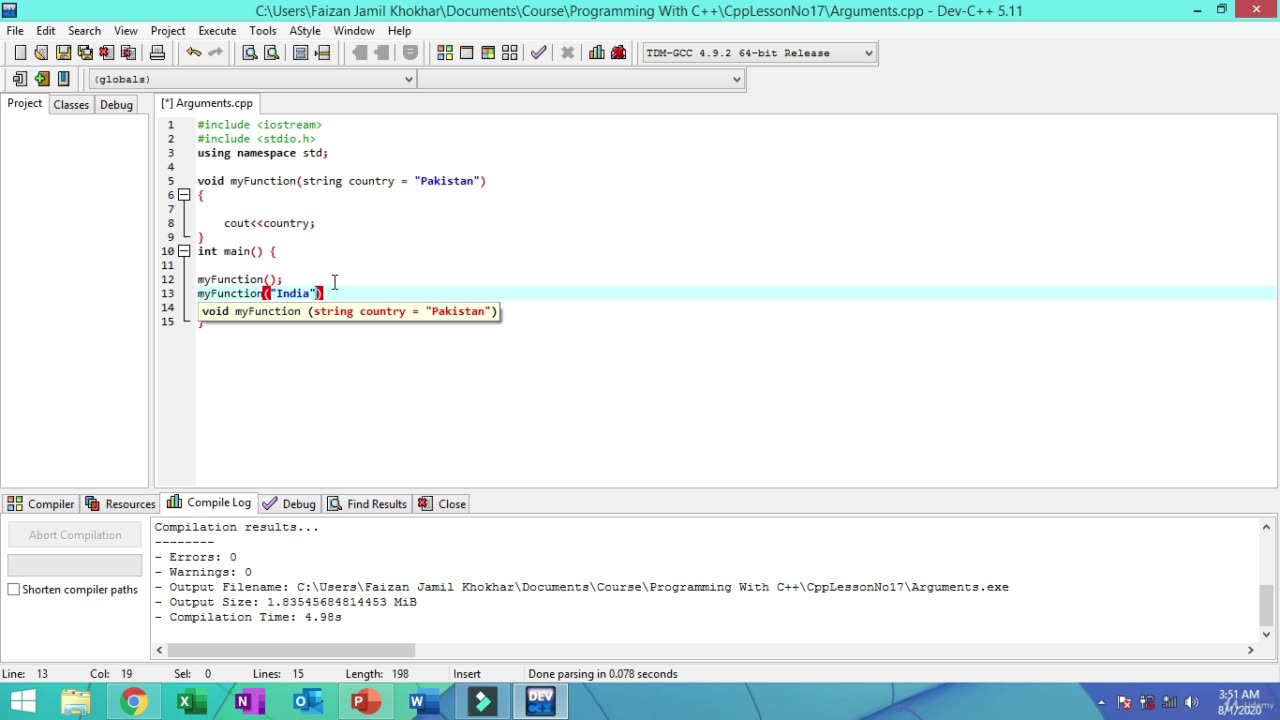This screenshot has width=1280, height=720.
Task: Click the Close All icon
Action: click(x=128, y=53)
